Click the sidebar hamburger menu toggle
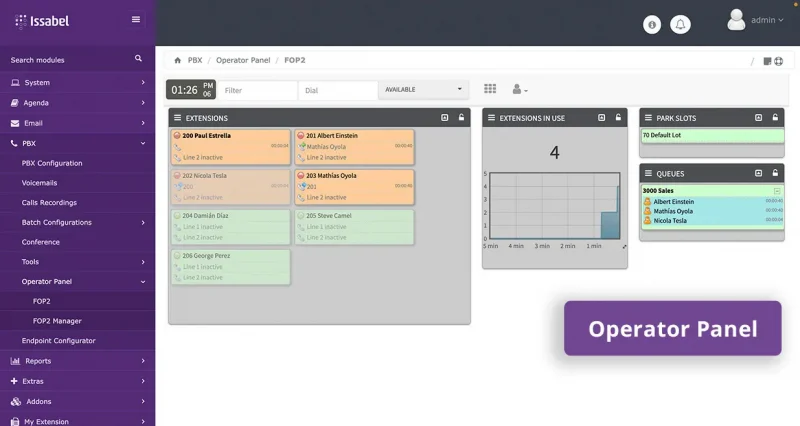Viewport: 800px width, 426px height. pyautogui.click(x=136, y=19)
